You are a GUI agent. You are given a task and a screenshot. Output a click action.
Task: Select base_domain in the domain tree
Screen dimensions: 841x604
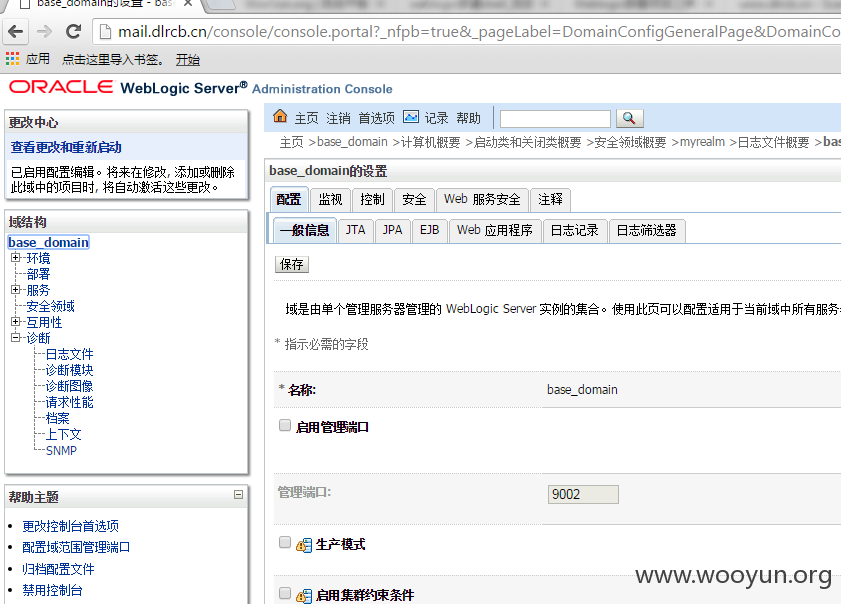click(x=48, y=242)
